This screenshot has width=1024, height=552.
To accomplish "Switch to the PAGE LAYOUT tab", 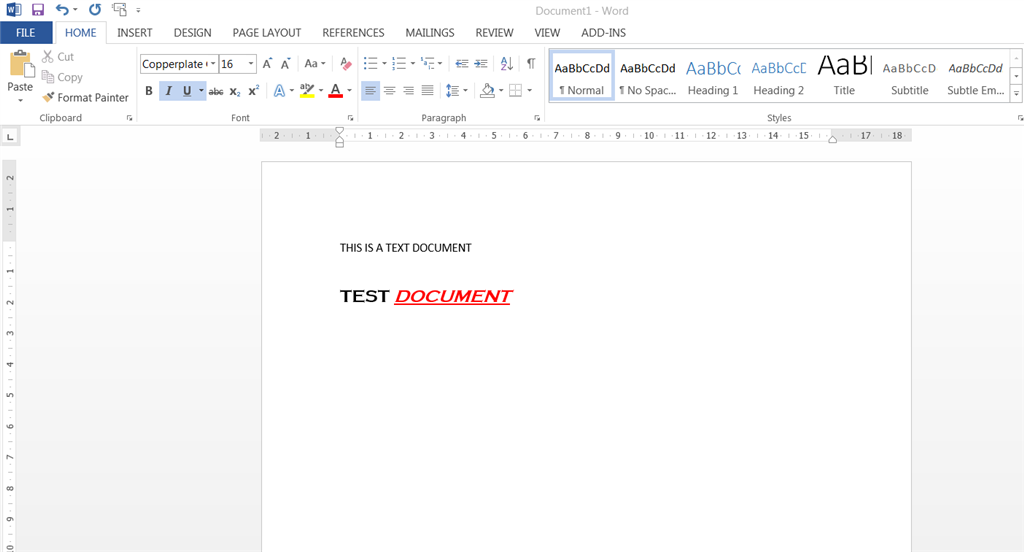I will coord(266,33).
